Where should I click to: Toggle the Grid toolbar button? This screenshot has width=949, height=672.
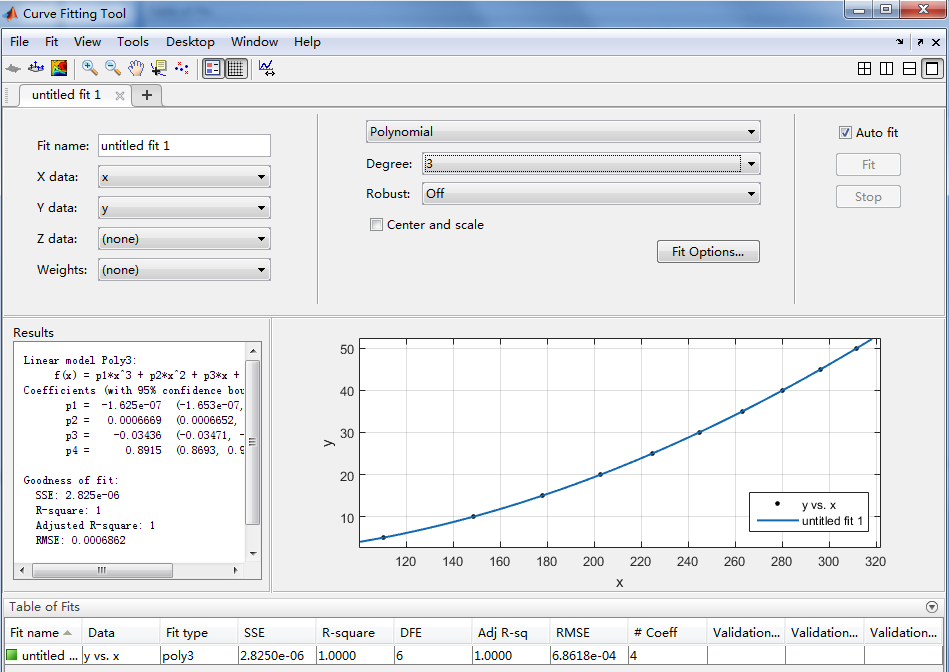click(236, 68)
